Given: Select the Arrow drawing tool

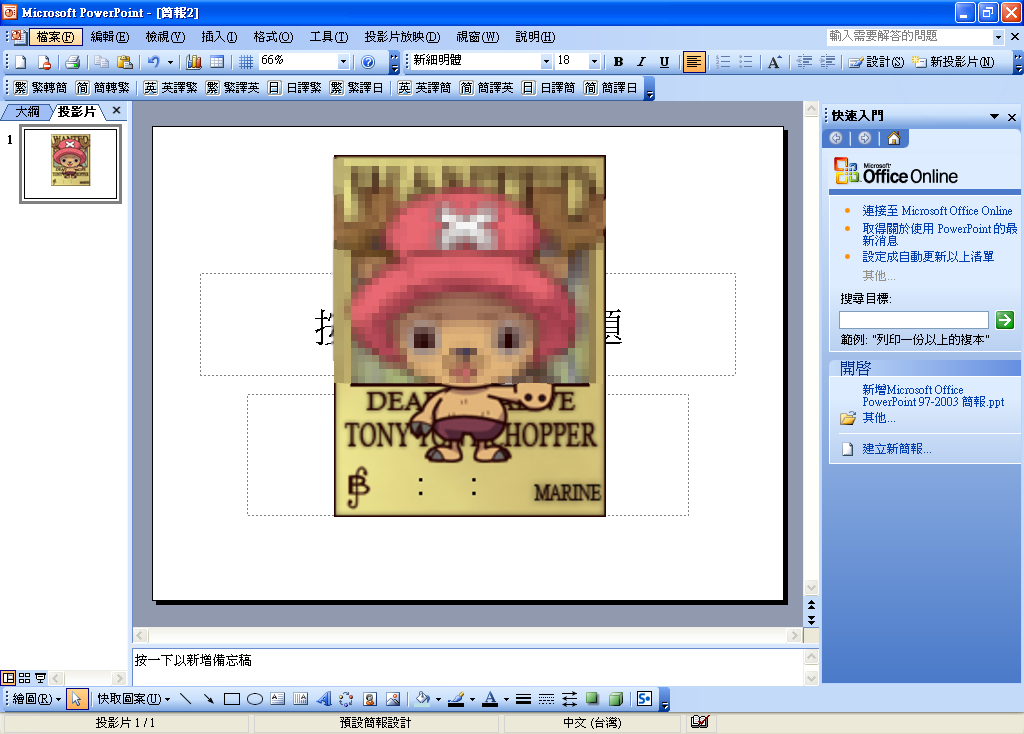Looking at the screenshot, I should coord(208,699).
